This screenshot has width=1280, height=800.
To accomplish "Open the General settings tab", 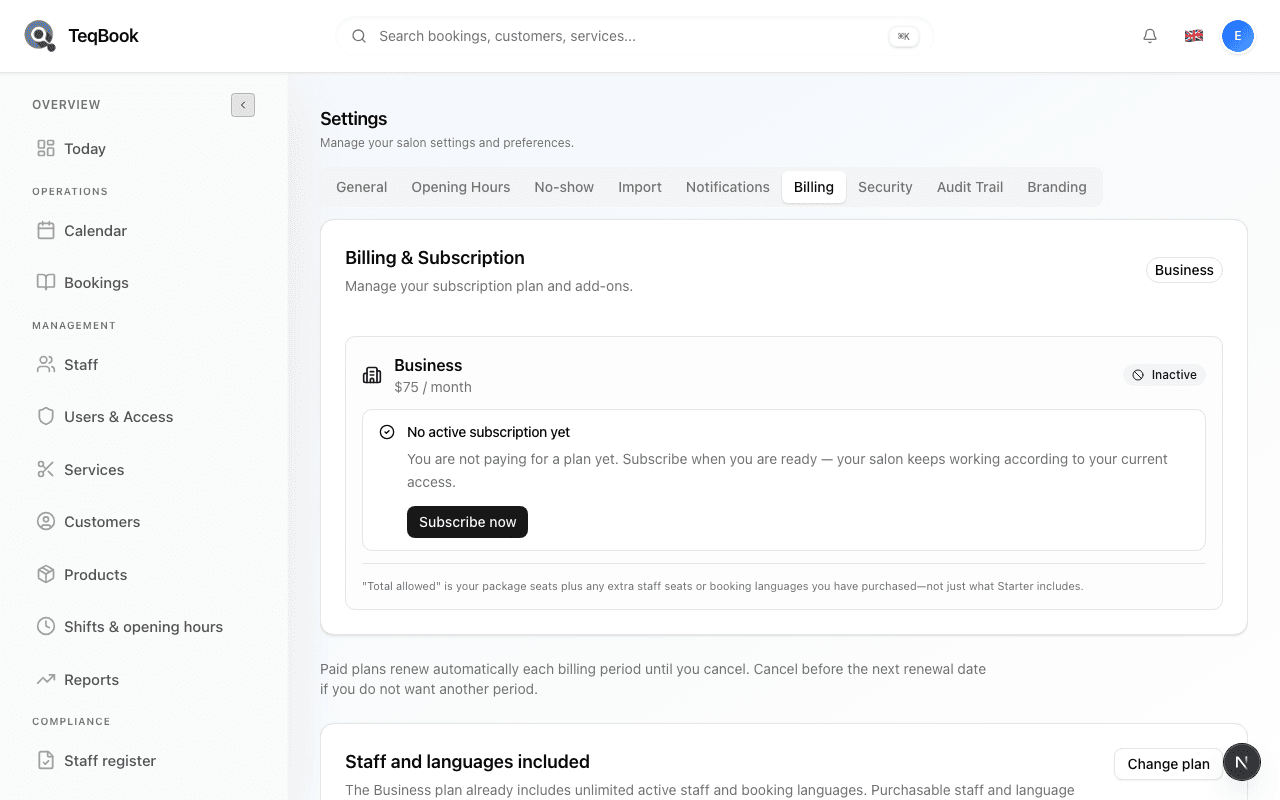I will [362, 187].
